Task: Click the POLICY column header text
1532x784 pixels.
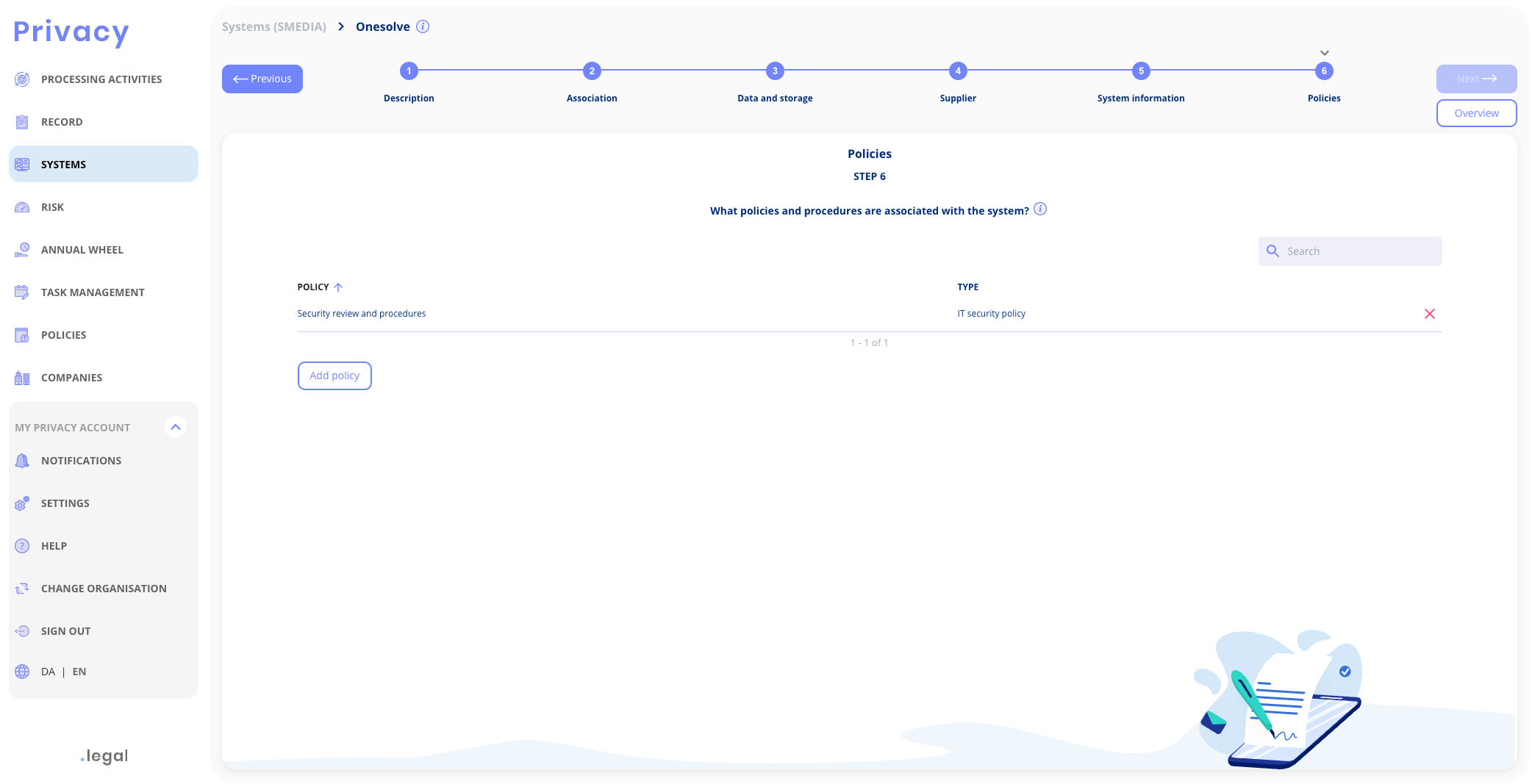Action: 313,287
